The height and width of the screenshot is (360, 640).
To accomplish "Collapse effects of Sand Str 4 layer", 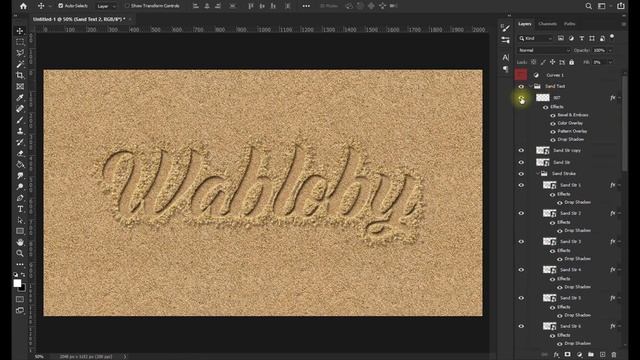I will [620, 270].
